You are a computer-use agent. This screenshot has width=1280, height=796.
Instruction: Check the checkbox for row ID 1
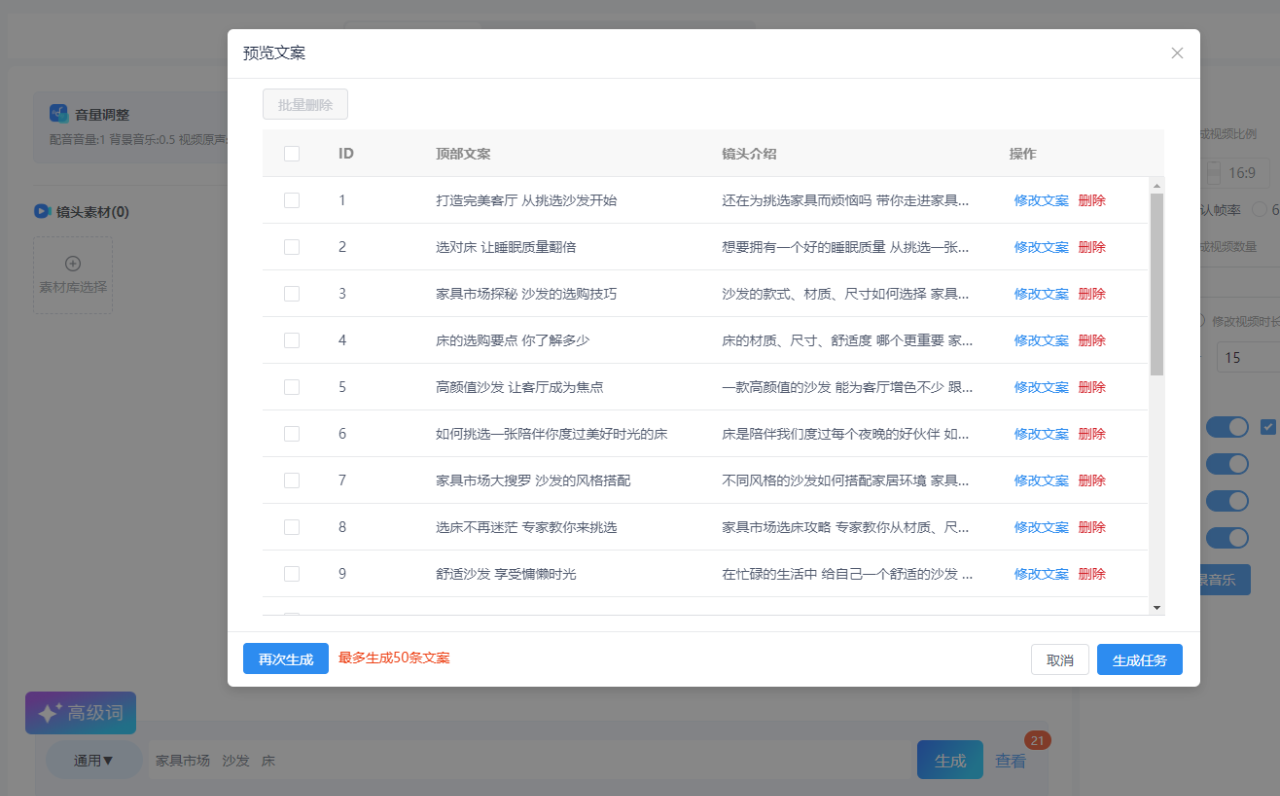[292, 200]
